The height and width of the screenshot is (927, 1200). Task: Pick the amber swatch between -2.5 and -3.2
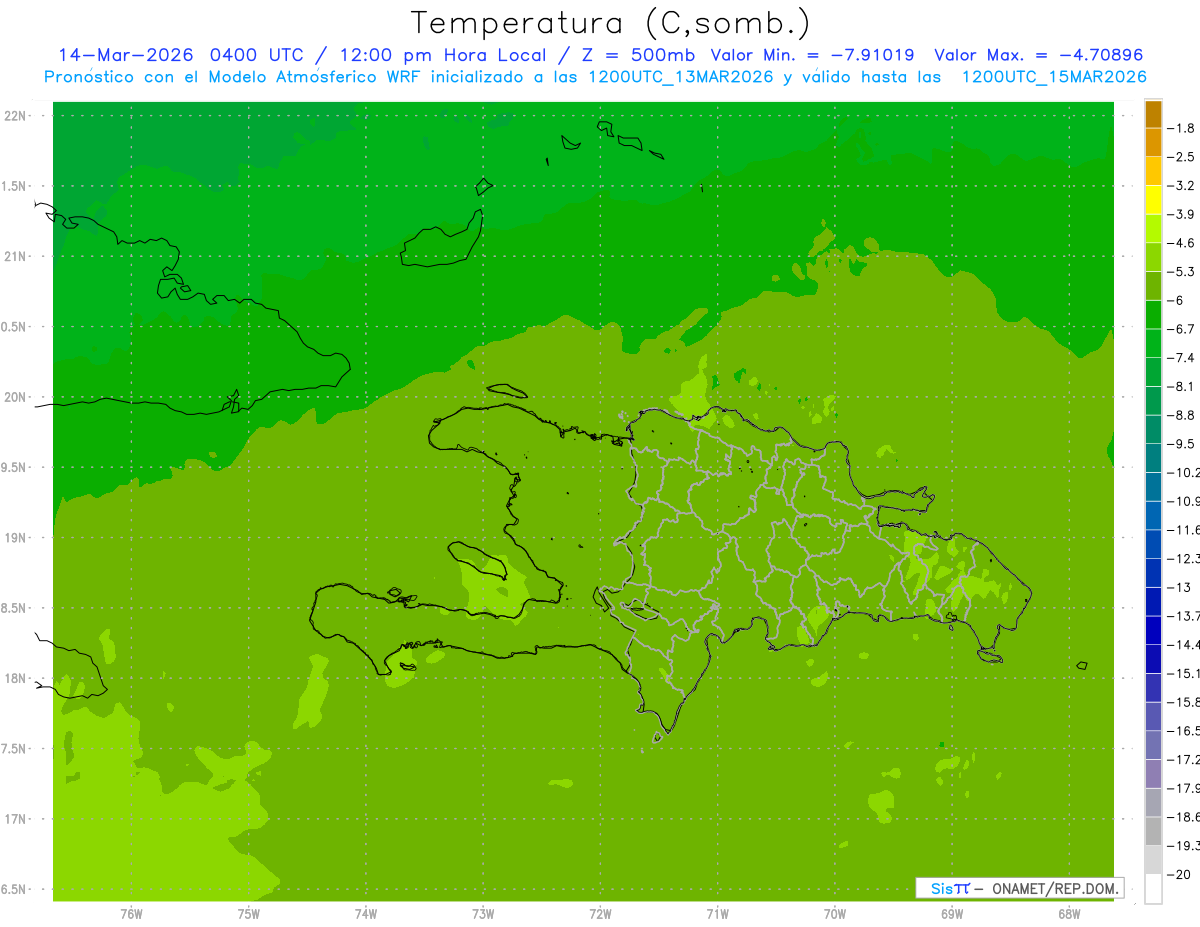point(1153,171)
